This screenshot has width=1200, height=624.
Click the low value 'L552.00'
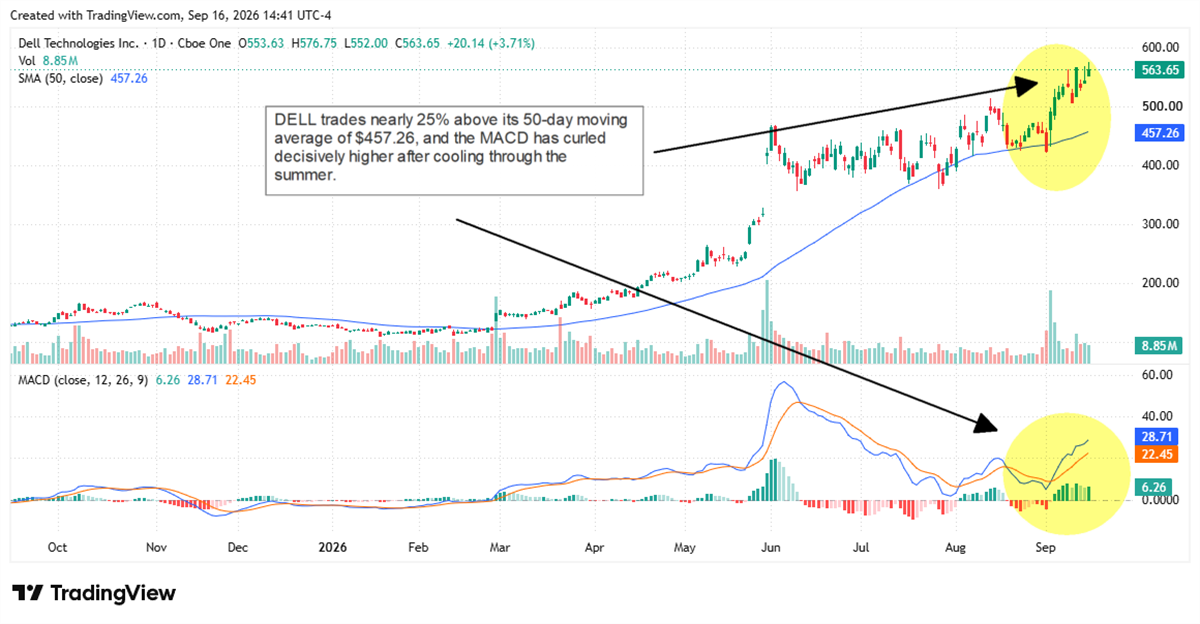368,44
